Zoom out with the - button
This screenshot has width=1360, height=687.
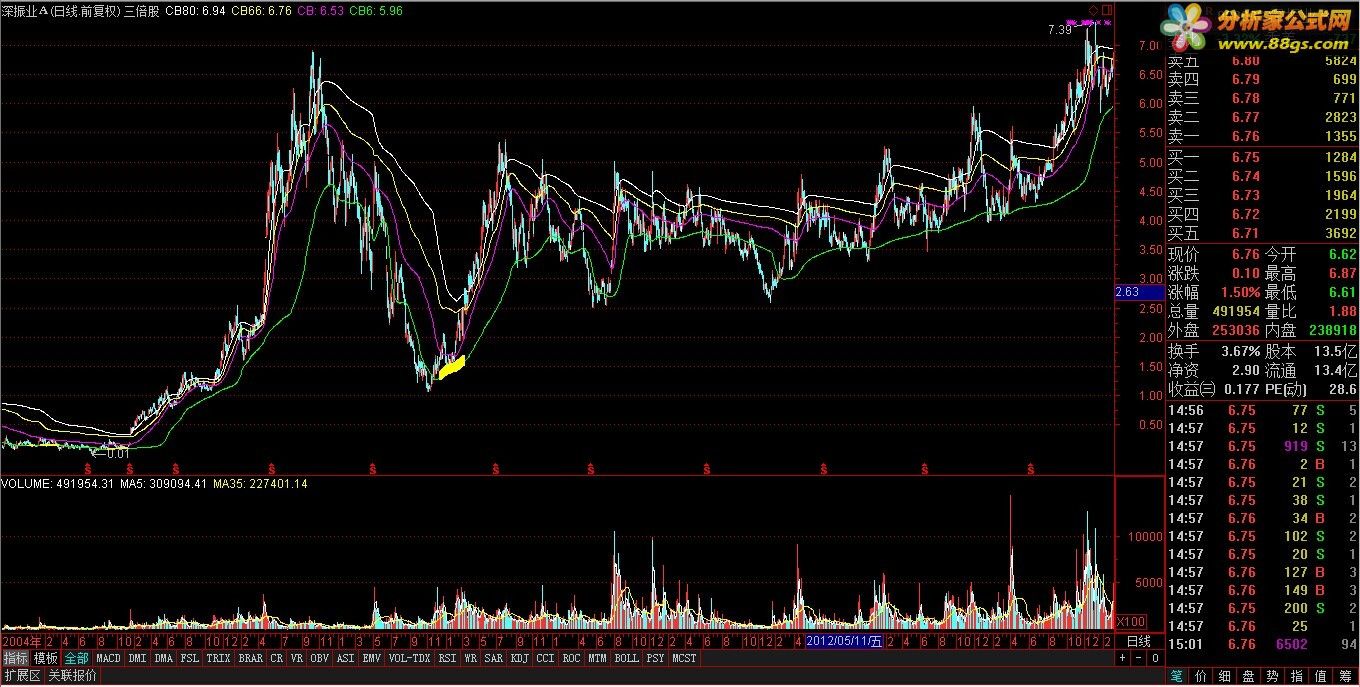1139,658
